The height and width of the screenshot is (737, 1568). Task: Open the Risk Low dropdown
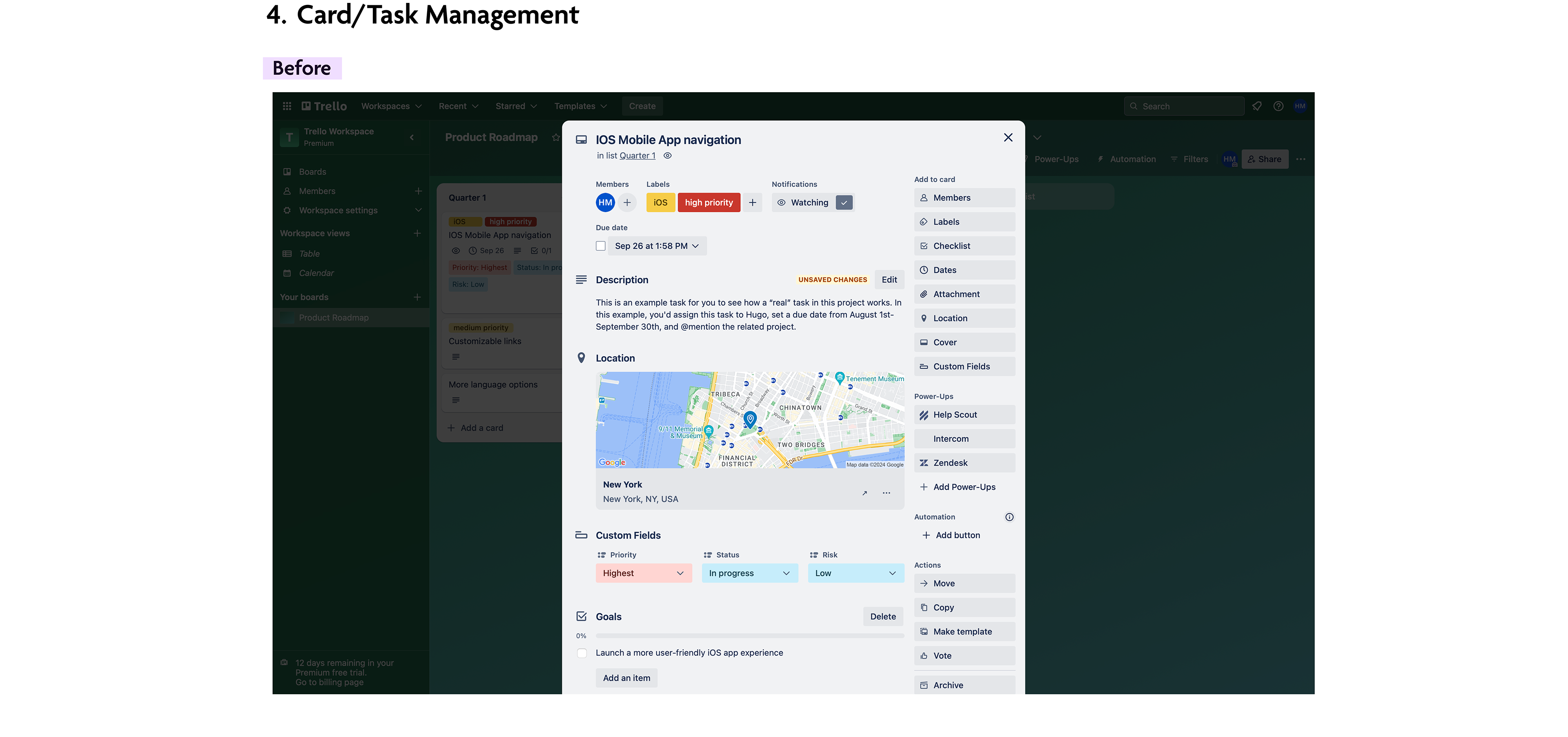coord(855,573)
